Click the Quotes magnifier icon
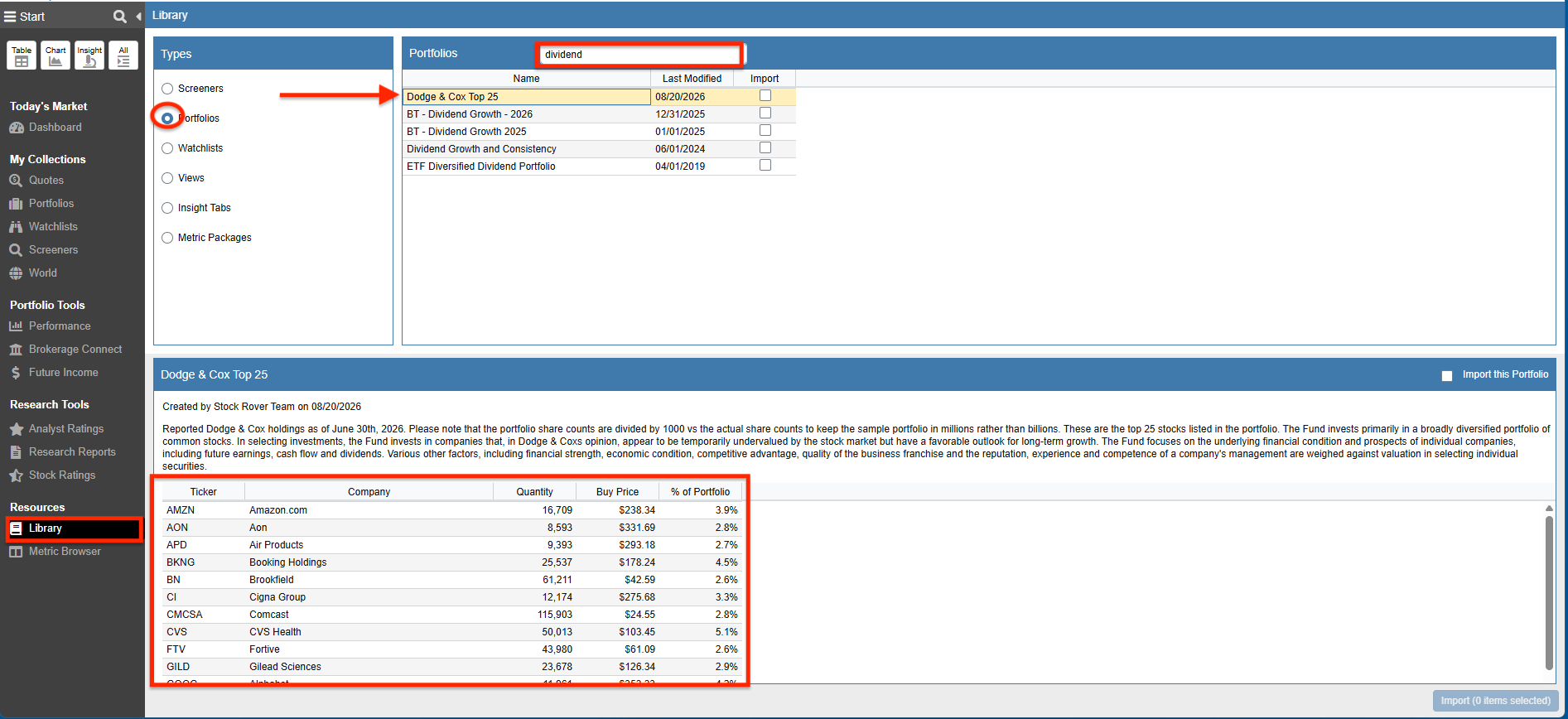Screen dimensions: 1568x719 pyautogui.click(x=16, y=181)
